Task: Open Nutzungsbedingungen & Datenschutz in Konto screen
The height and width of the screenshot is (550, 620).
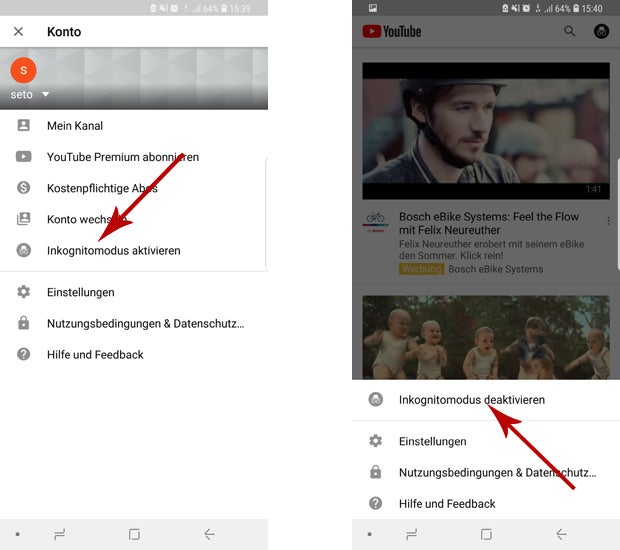Action: click(146, 323)
